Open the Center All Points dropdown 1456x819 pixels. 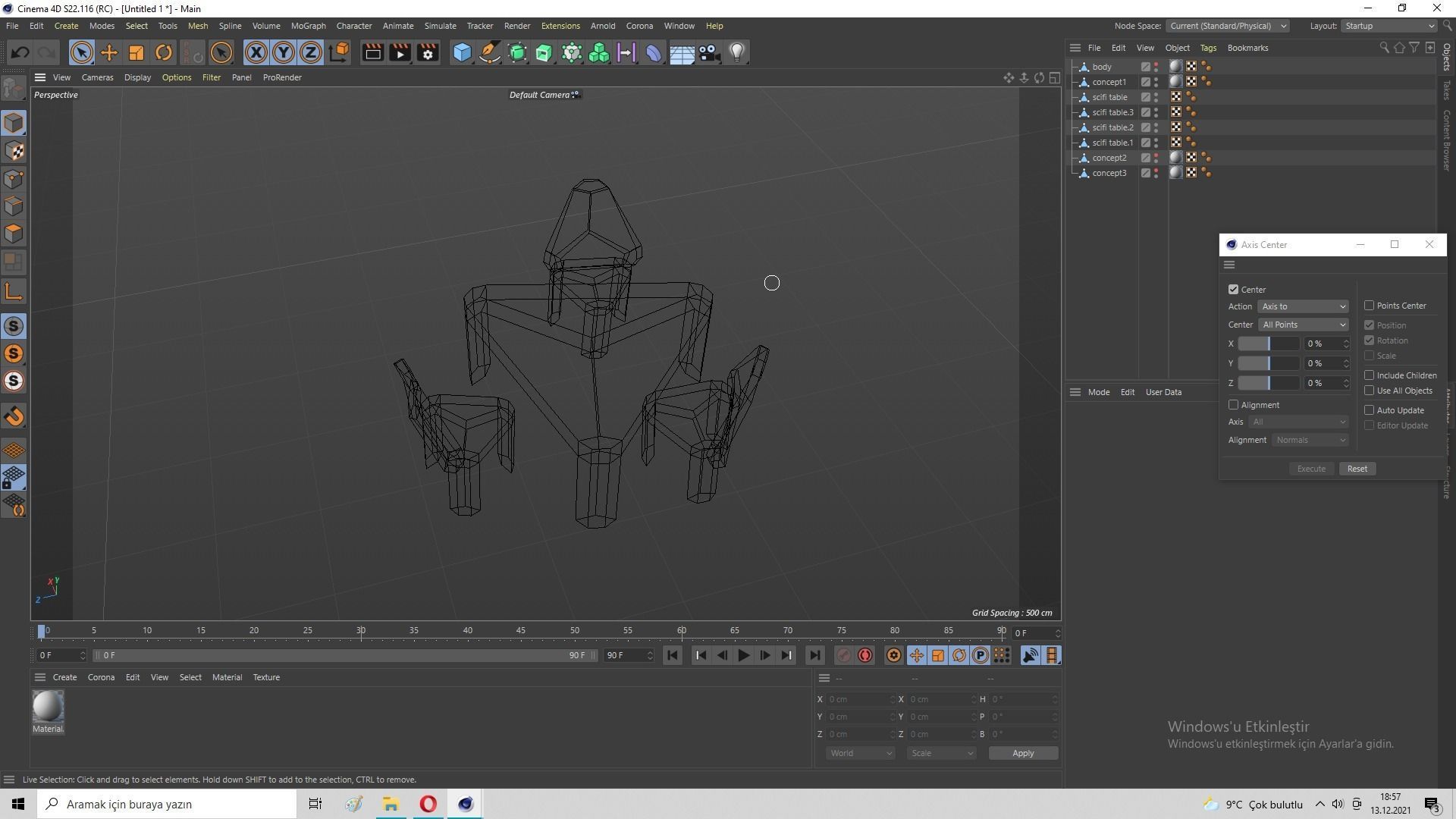click(1303, 325)
